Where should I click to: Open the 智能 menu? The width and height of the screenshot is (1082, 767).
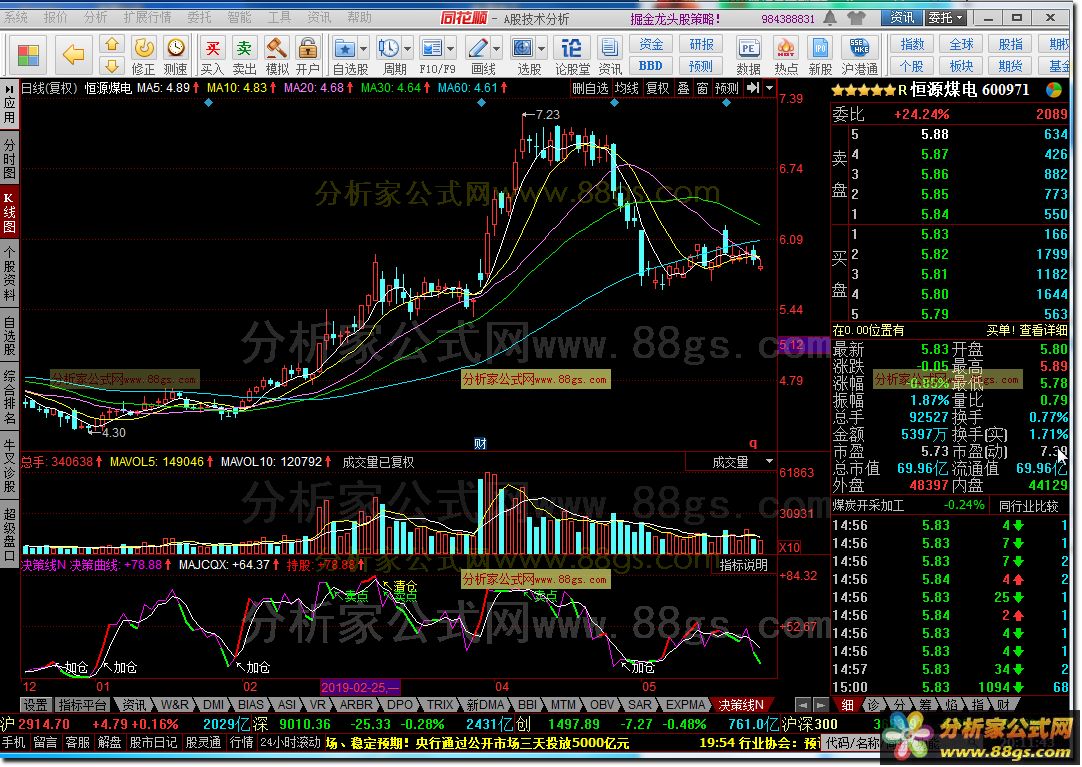tap(239, 17)
